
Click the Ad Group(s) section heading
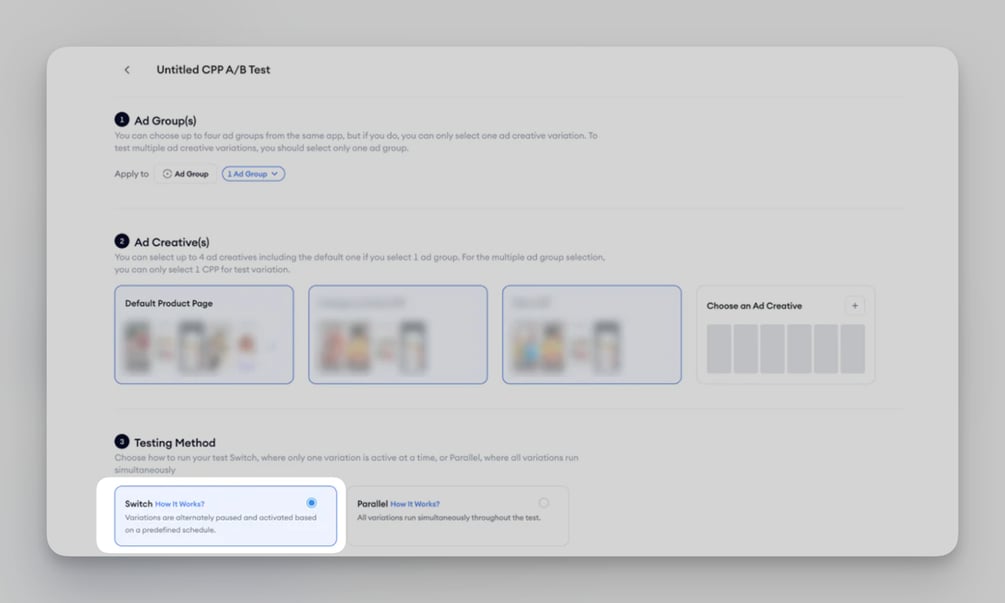point(165,120)
